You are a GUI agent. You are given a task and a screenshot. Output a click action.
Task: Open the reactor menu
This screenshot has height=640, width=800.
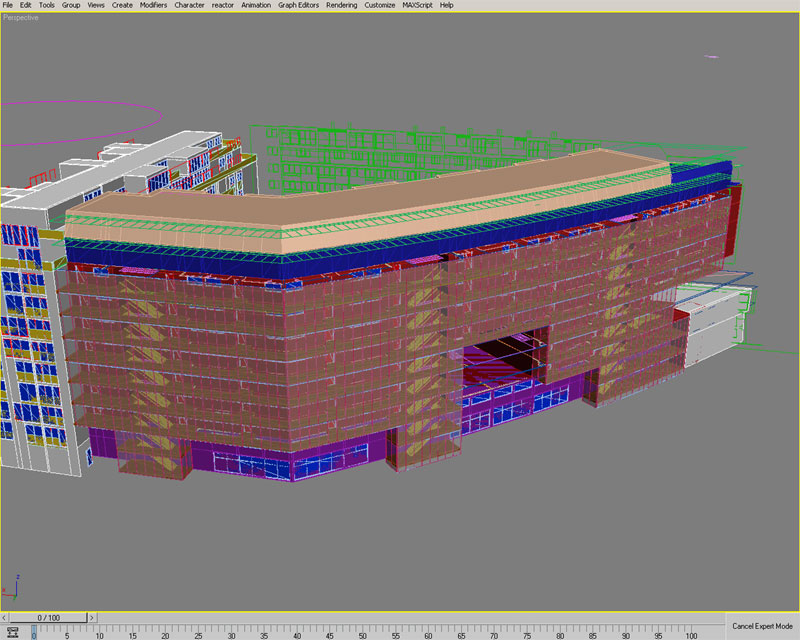(222, 5)
